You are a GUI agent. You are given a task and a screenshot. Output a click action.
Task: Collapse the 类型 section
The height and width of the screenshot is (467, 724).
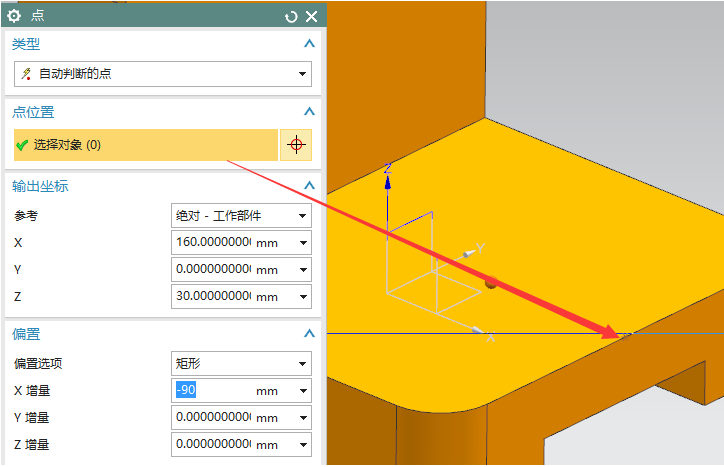tap(309, 44)
